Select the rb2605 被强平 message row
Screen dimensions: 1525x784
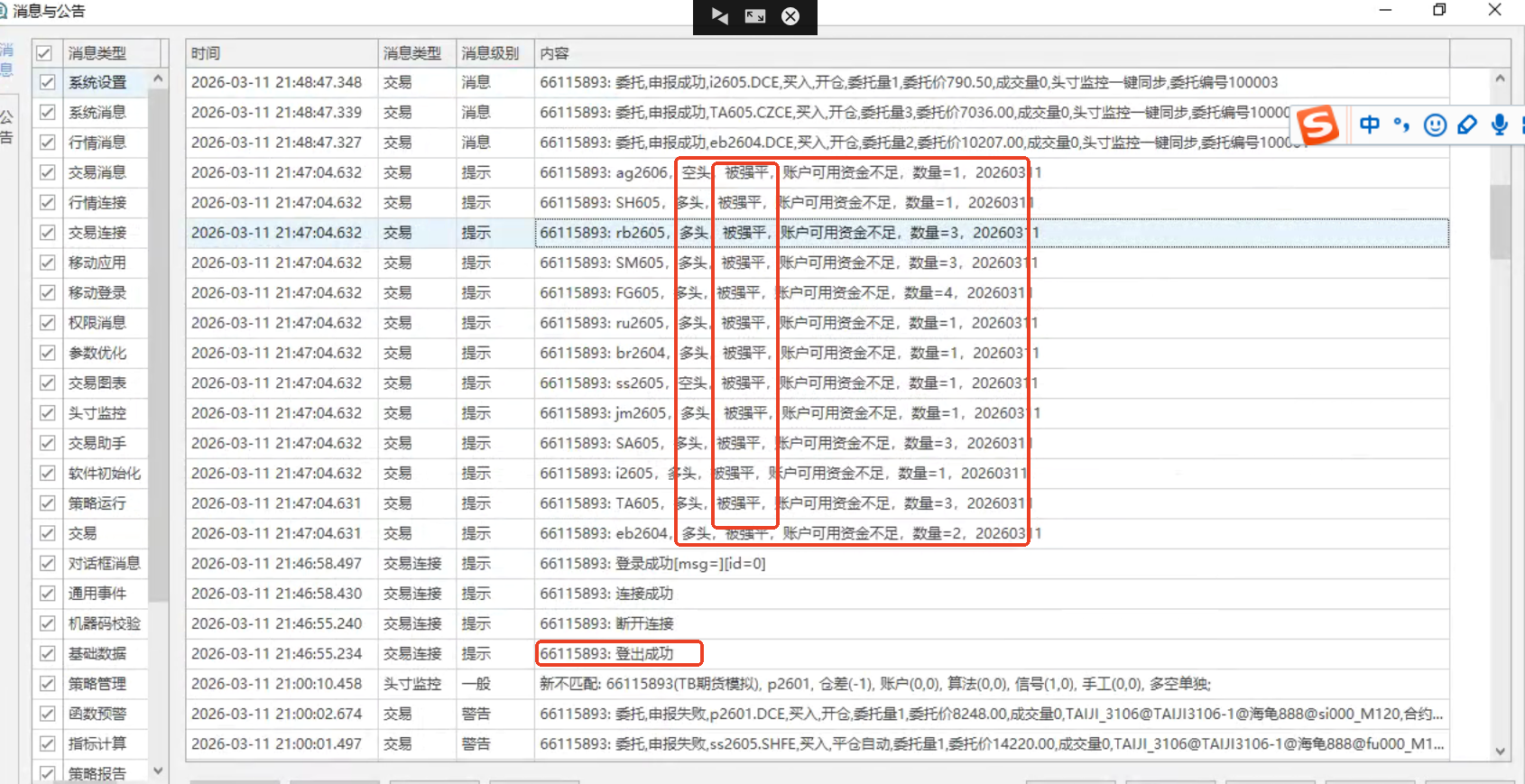(x=812, y=233)
